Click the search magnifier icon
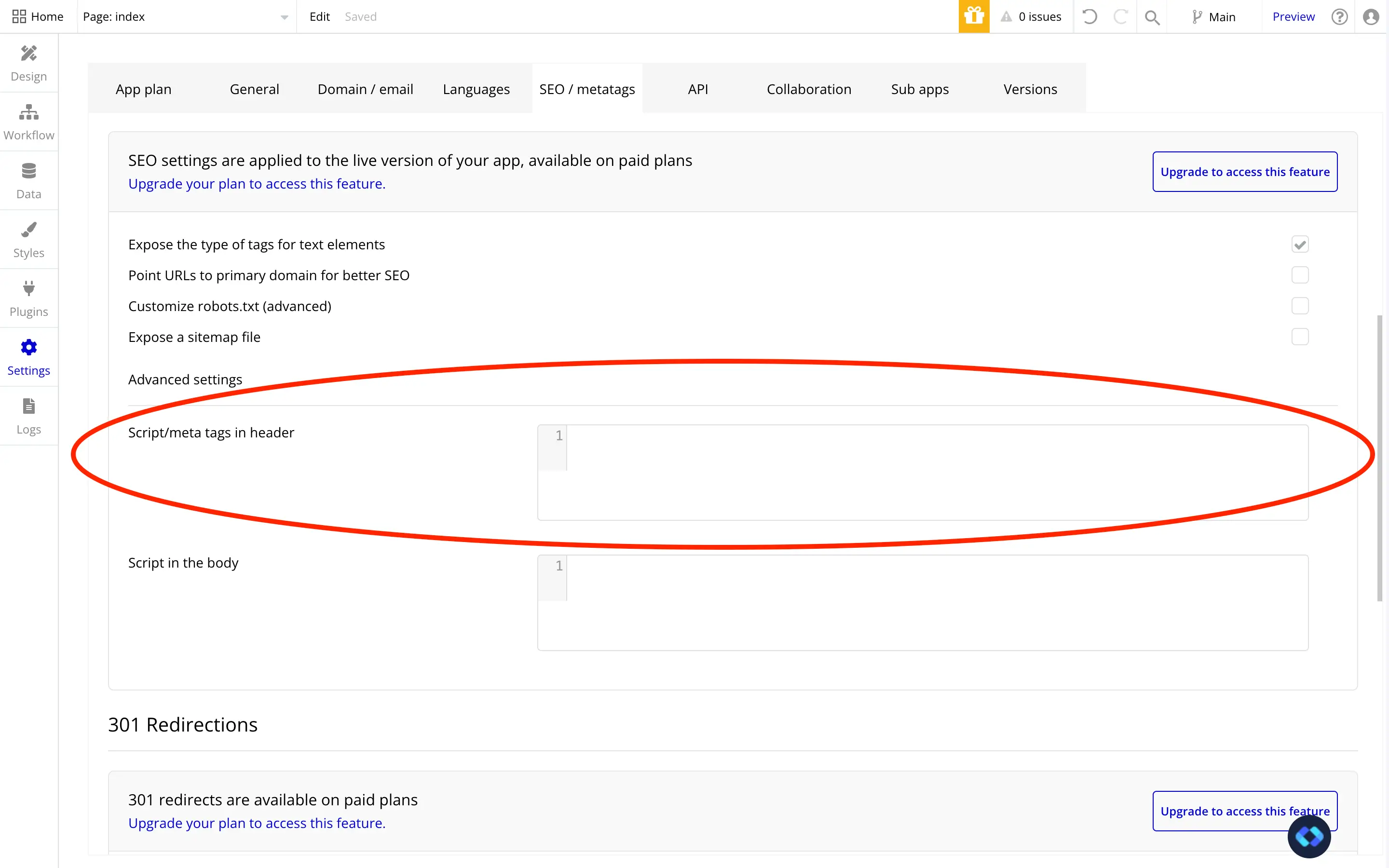 [1151, 17]
